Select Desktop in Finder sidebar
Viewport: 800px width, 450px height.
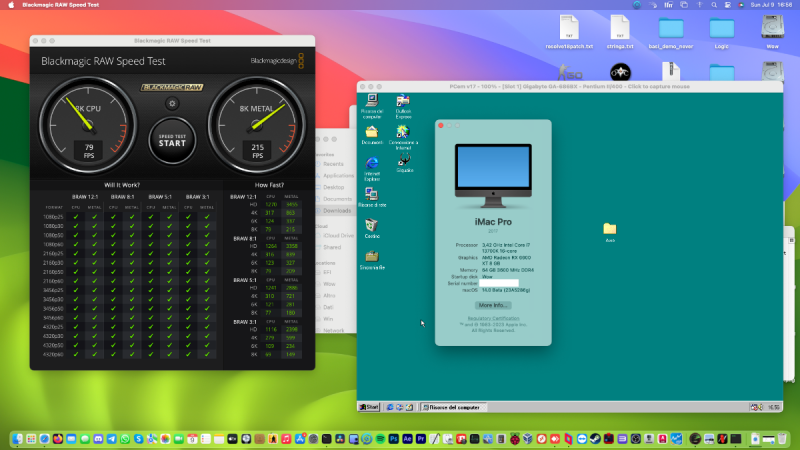pos(333,187)
